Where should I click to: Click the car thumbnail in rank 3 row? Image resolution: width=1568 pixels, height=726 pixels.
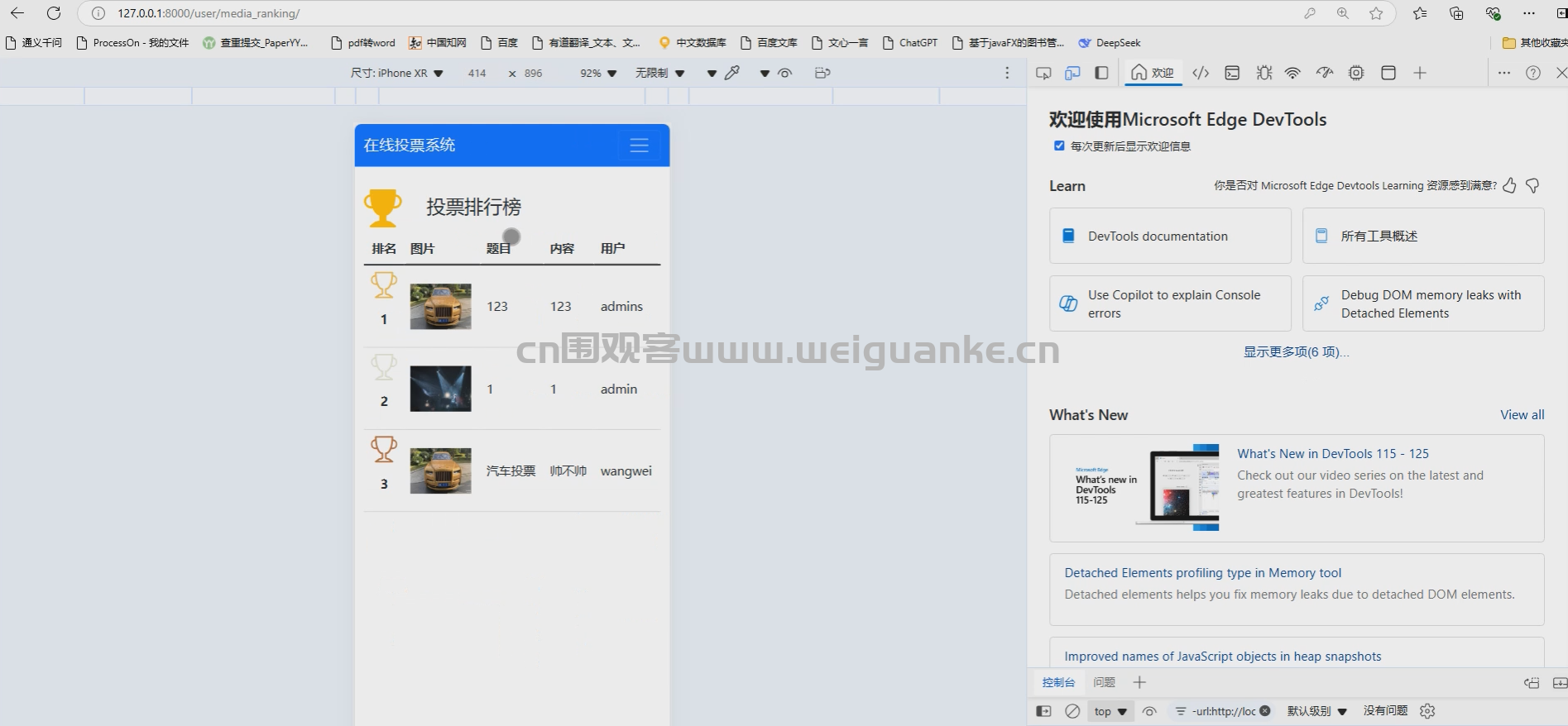coord(440,470)
